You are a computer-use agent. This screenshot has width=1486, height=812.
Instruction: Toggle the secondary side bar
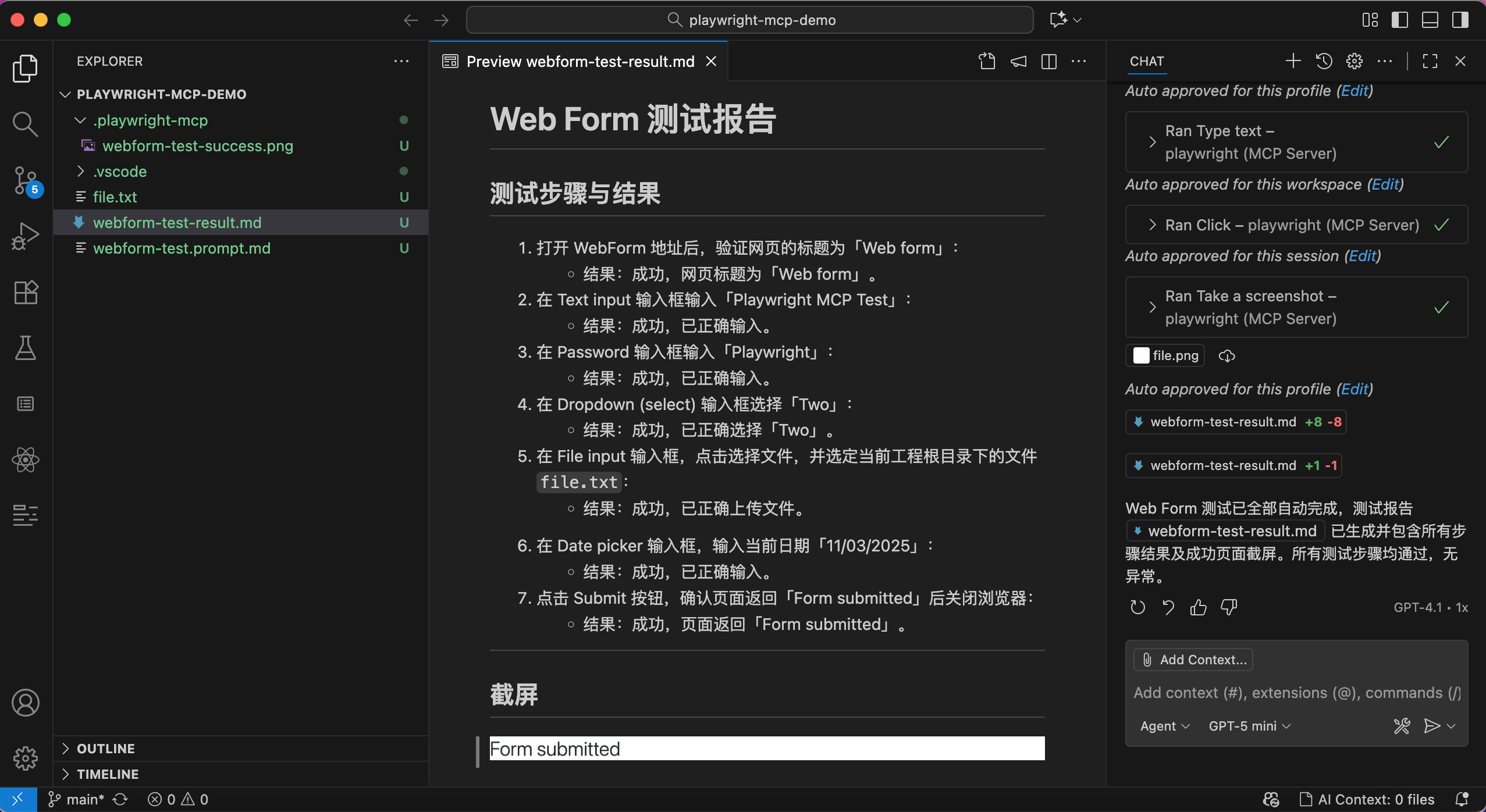point(1459,19)
